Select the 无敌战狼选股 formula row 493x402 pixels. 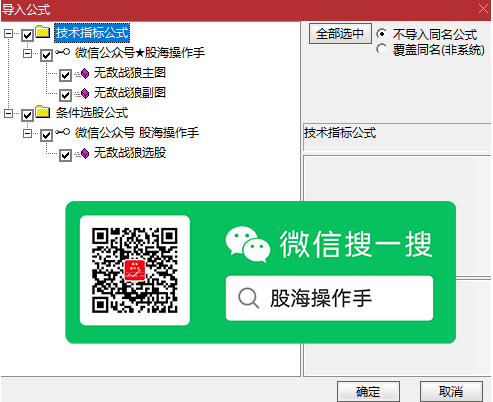click(x=130, y=153)
